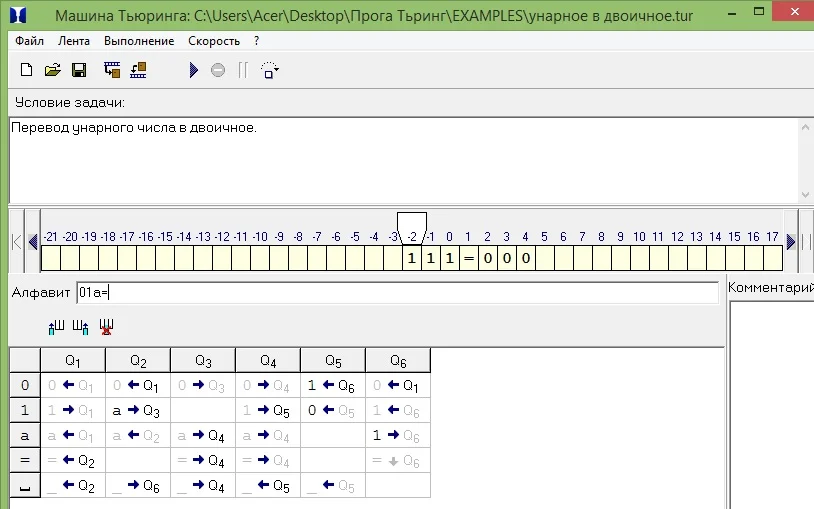The width and height of the screenshot is (814, 509).
Task: Click the Q6 cell in row a (1 → Q6)
Action: click(398, 435)
